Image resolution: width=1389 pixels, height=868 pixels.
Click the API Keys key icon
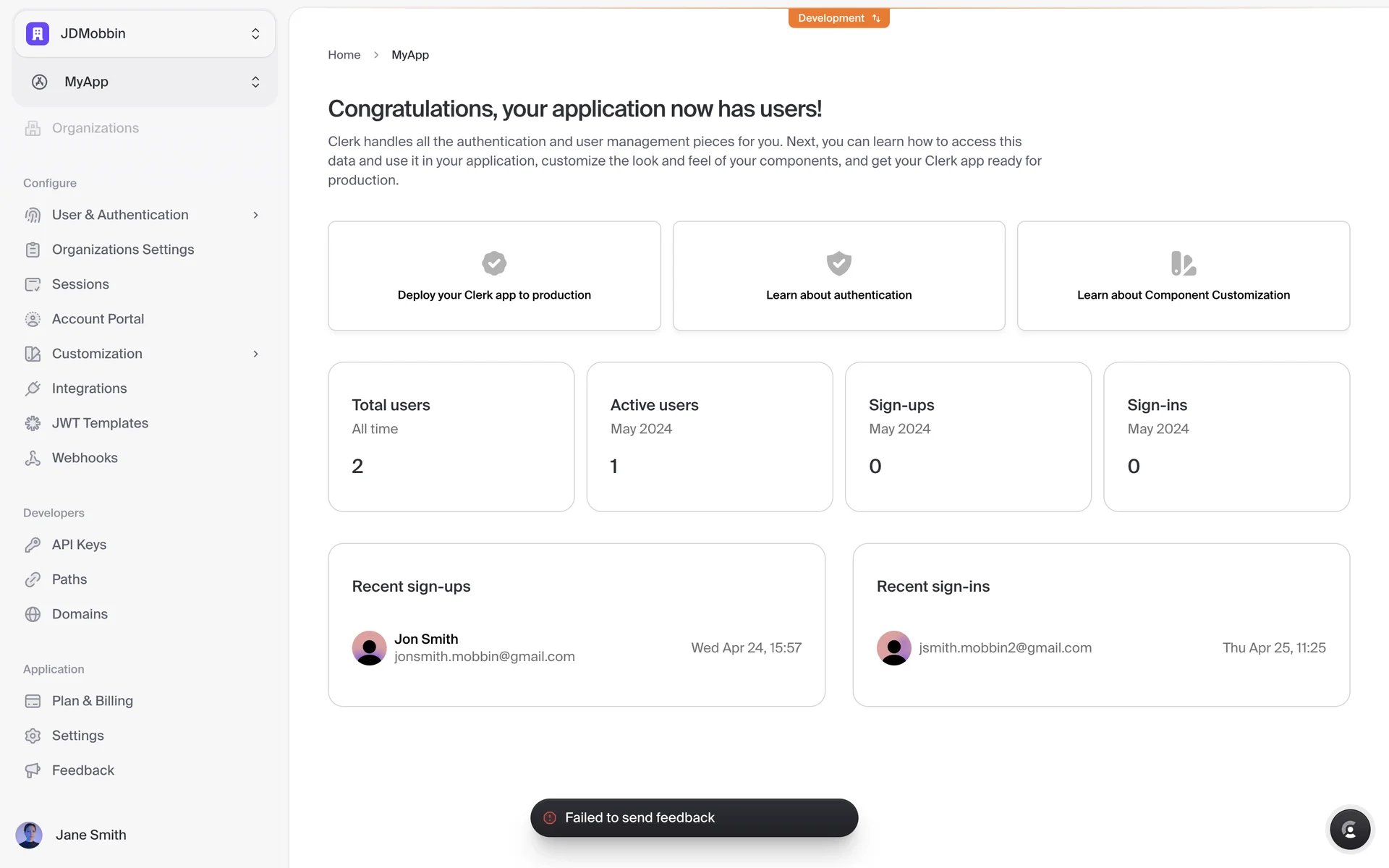pyautogui.click(x=33, y=545)
